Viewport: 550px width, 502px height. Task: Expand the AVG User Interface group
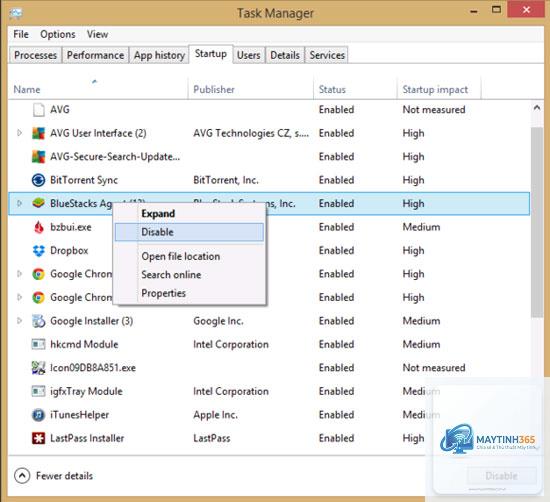[x=20, y=133]
